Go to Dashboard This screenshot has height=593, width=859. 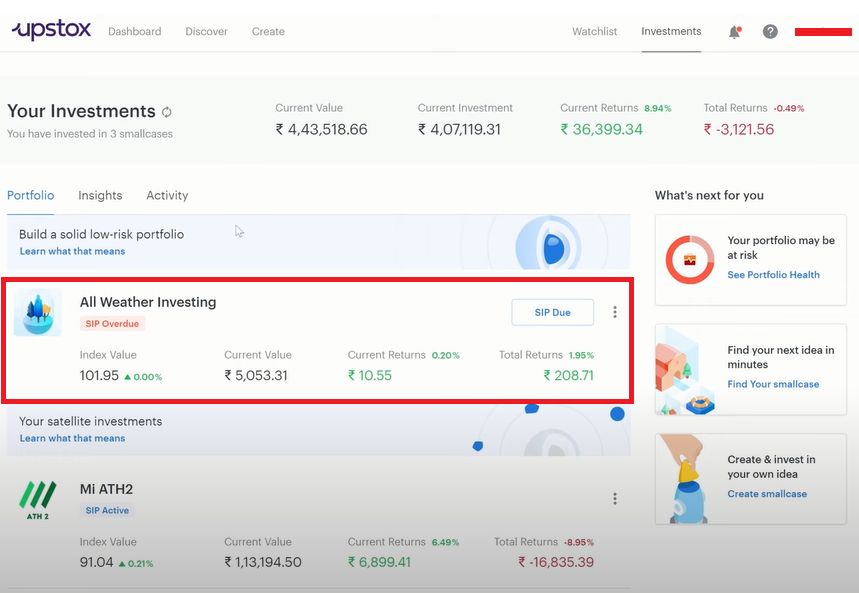pos(135,32)
